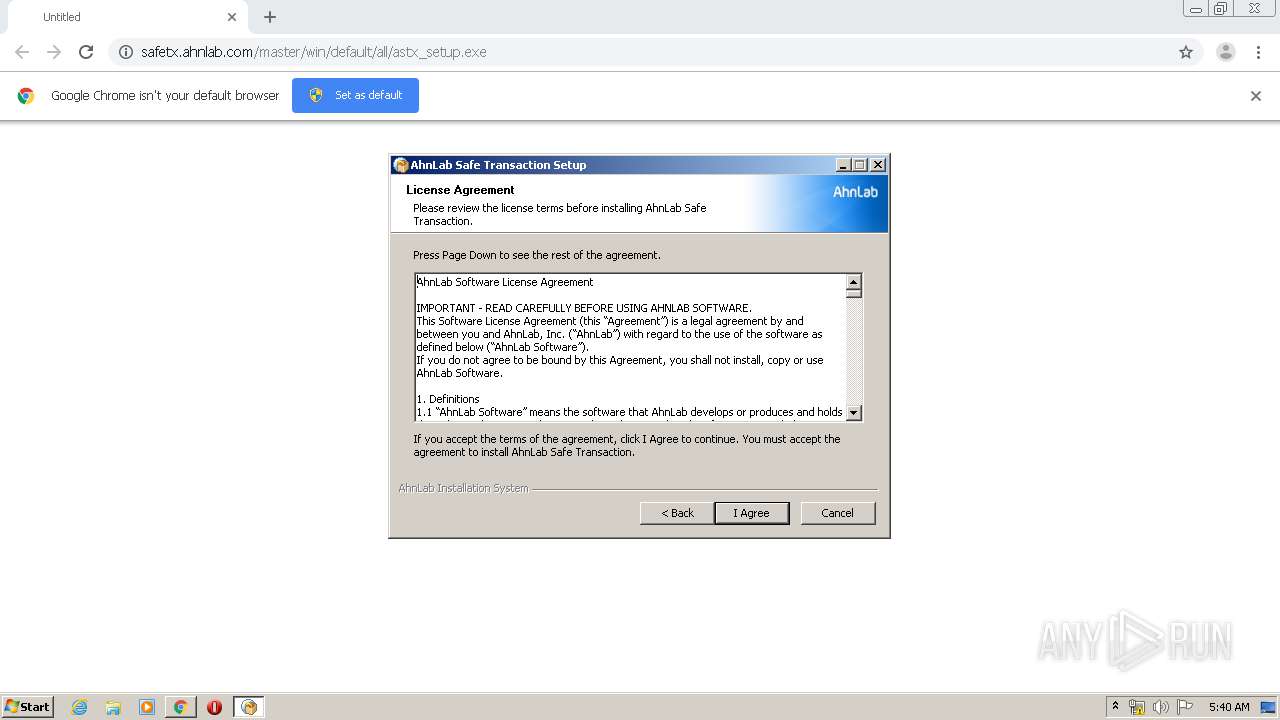Go back in Chrome history
Screen dimensions: 1280x720
coord(22,52)
